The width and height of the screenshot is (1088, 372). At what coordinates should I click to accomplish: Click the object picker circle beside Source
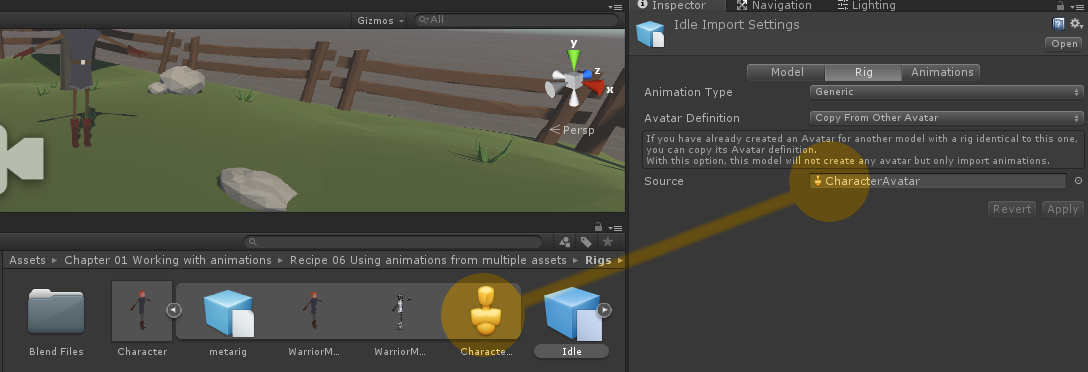(1078, 180)
